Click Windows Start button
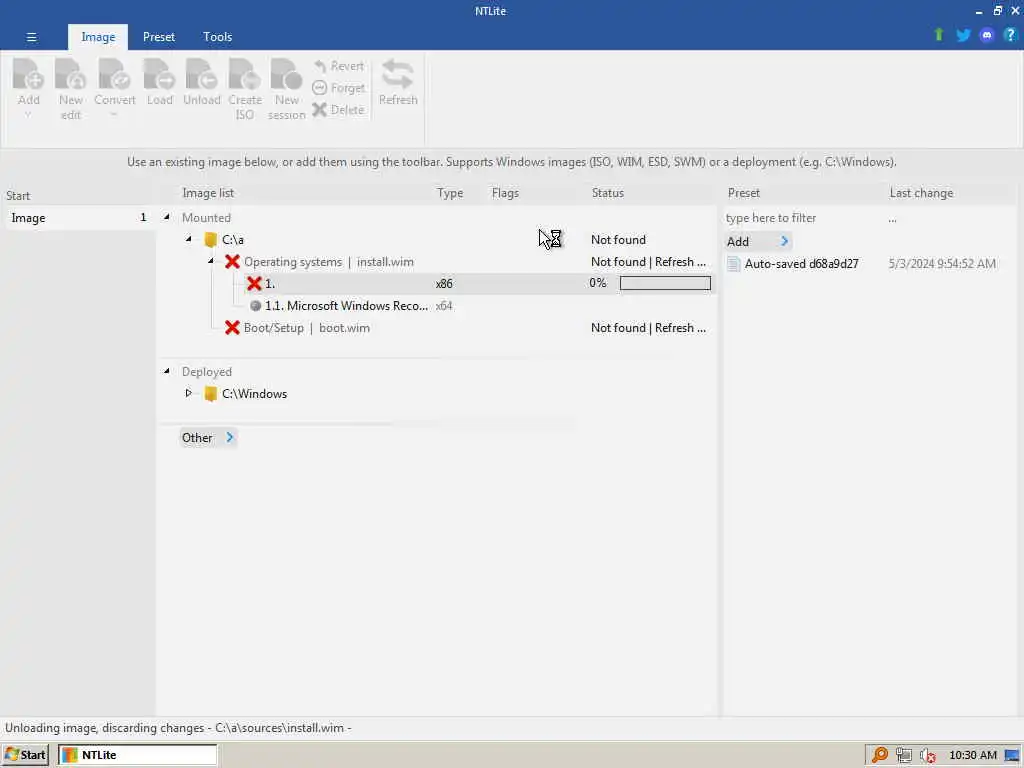 point(25,756)
